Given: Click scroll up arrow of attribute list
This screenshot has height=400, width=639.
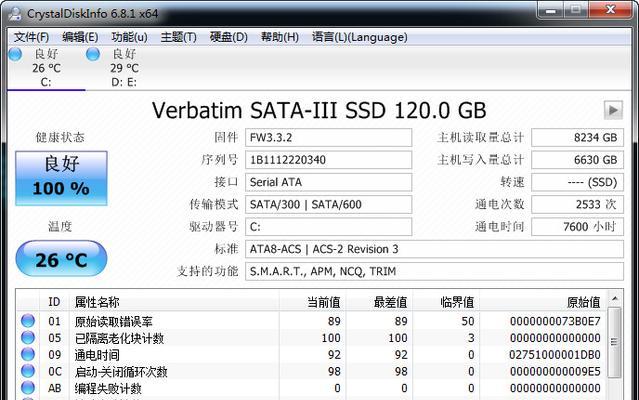Looking at the screenshot, I should (615, 299).
